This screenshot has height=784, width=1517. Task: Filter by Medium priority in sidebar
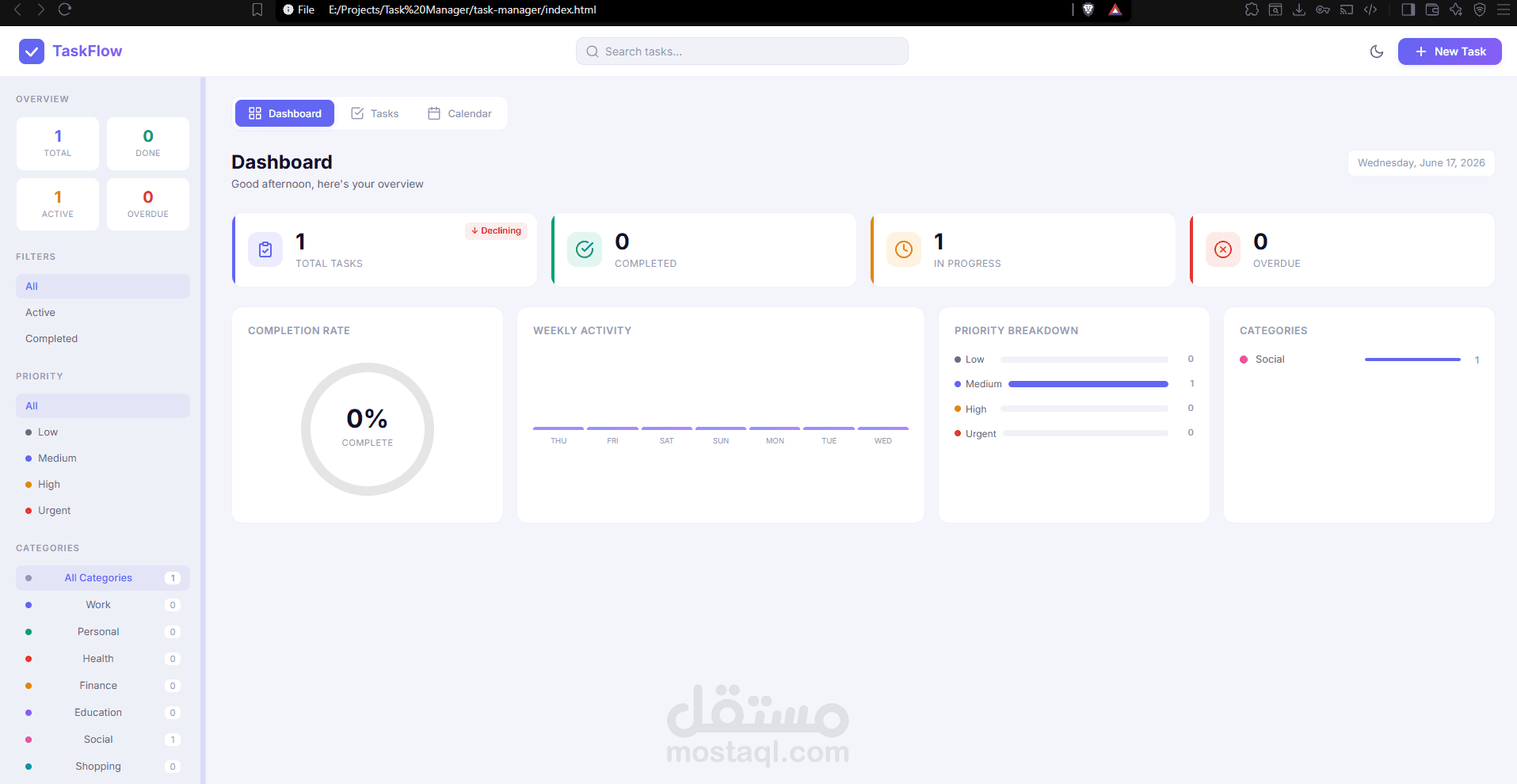[x=103, y=458]
